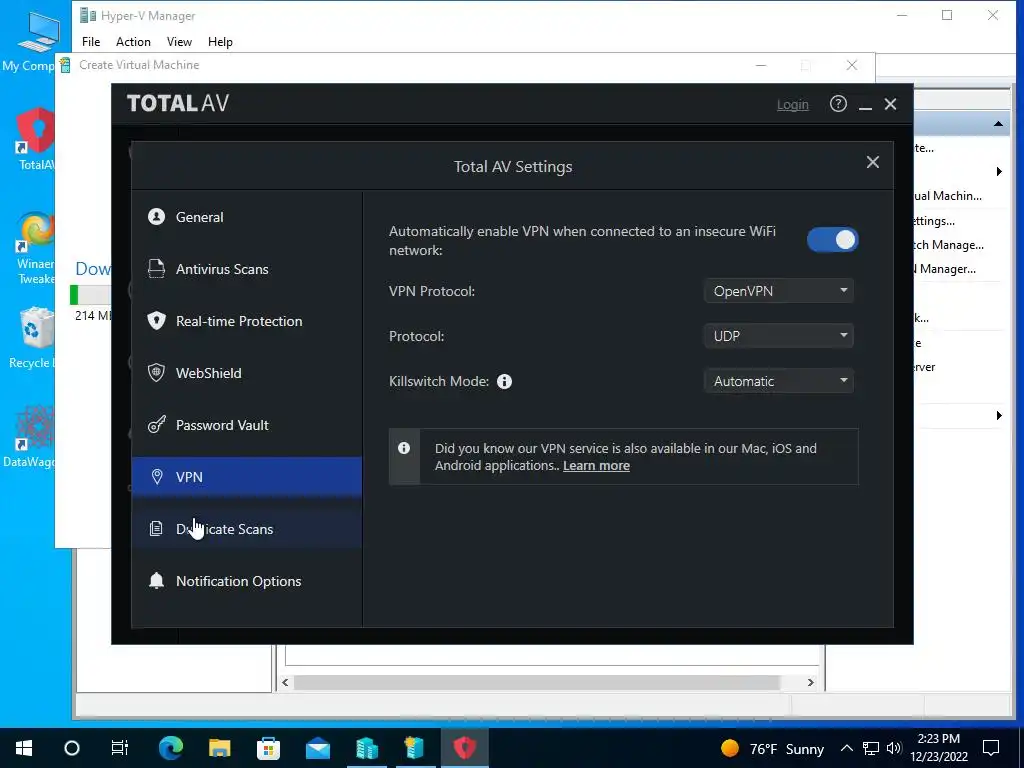Open TotalAV desktop shortcut
Image resolution: width=1024 pixels, height=768 pixels.
click(x=35, y=139)
